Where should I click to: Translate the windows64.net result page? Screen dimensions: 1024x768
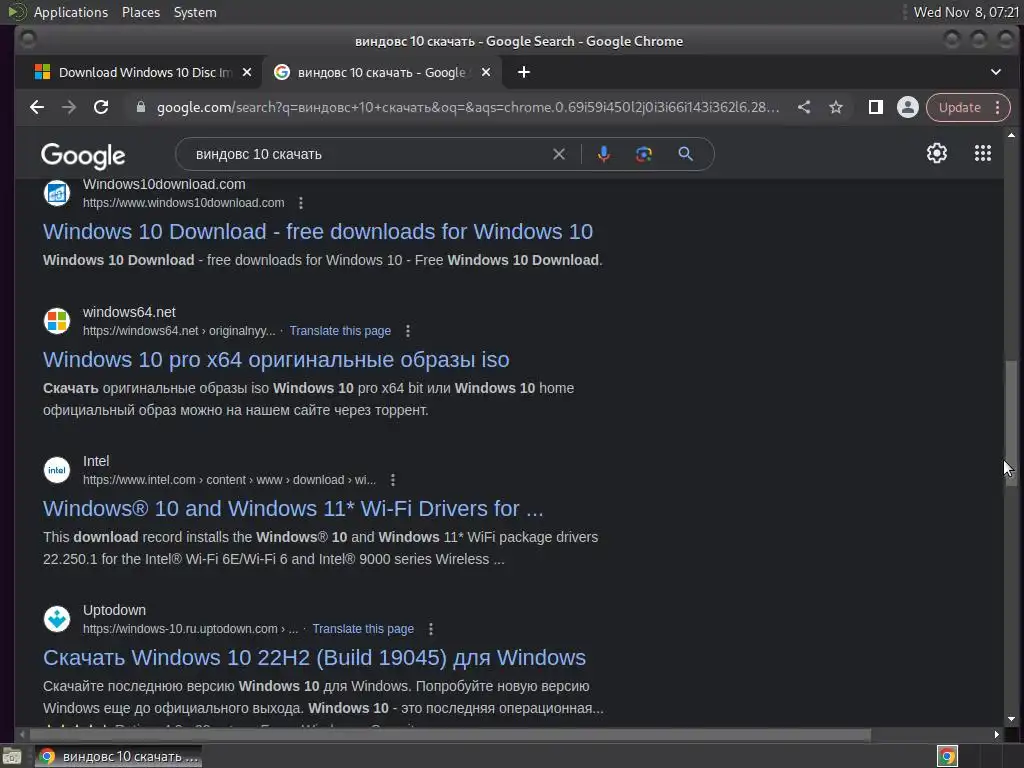click(x=340, y=331)
